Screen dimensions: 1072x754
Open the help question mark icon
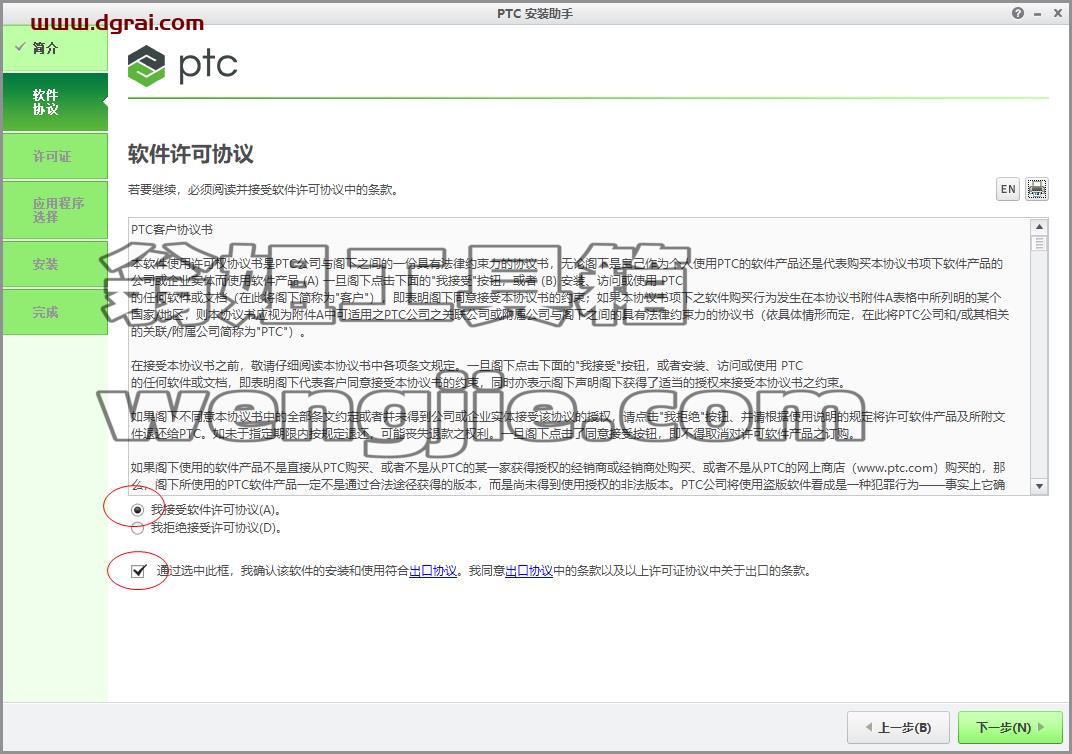1018,13
